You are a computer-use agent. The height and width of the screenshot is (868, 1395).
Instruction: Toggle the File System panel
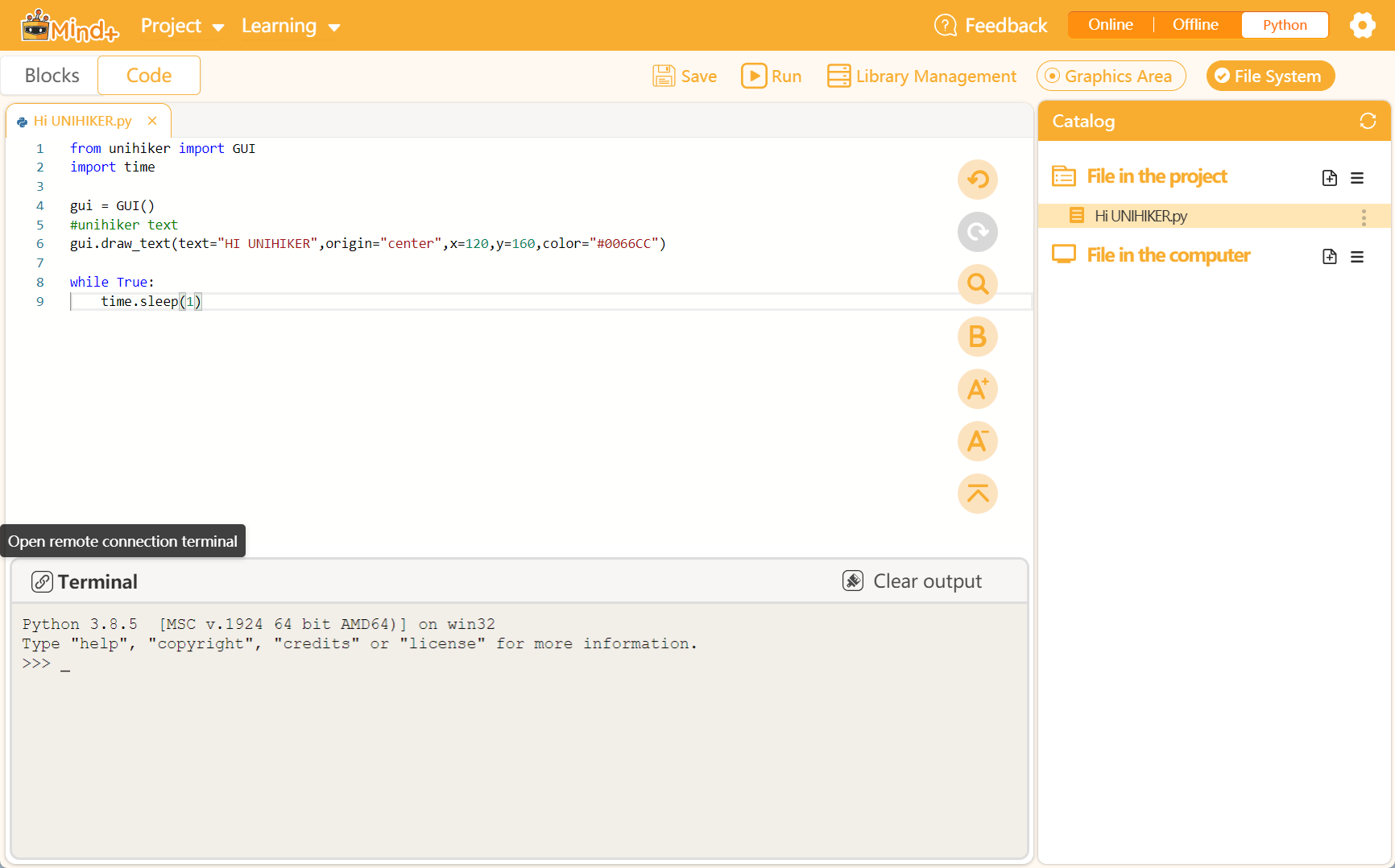pos(1269,76)
